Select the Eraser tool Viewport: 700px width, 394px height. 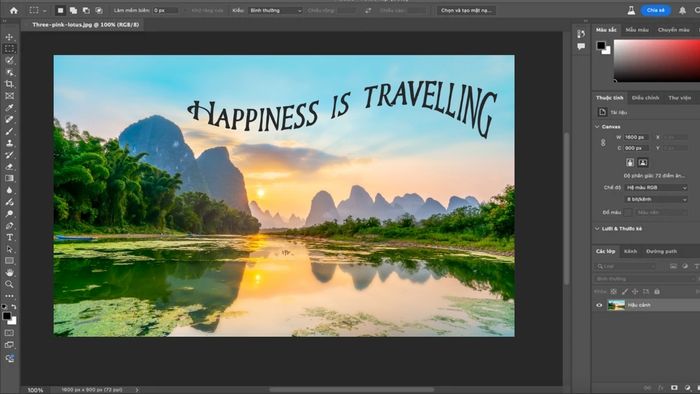coord(9,166)
